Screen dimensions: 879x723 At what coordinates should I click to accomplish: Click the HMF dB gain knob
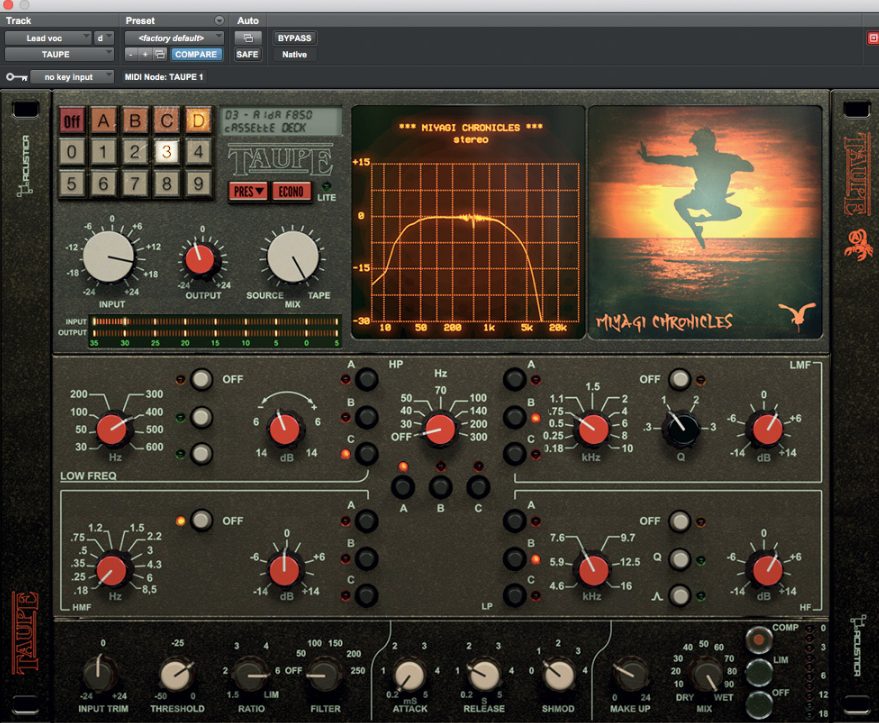285,572
